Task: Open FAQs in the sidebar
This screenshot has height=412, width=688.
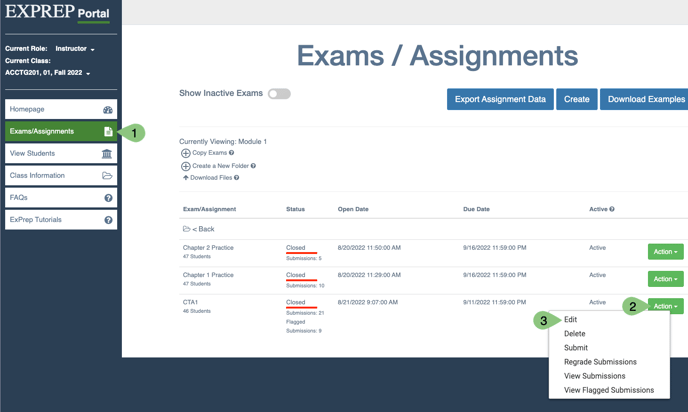Action: 61,198
